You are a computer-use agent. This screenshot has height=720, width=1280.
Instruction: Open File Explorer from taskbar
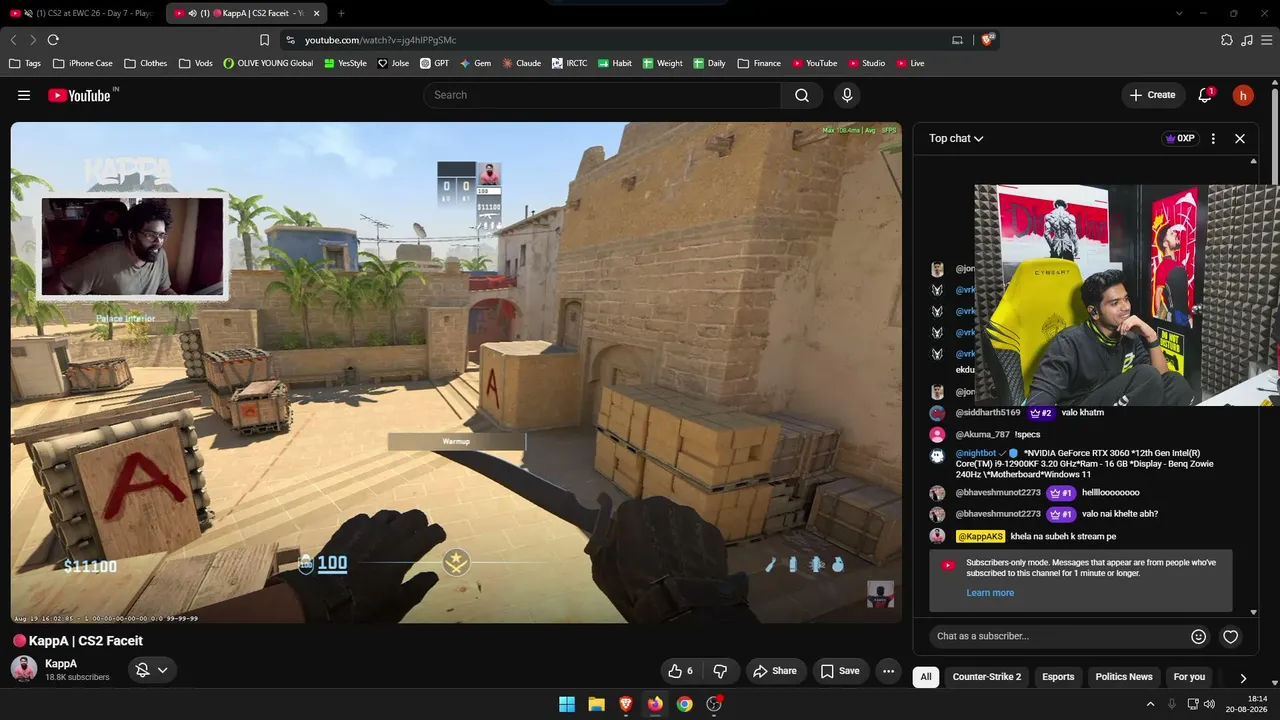pyautogui.click(x=596, y=704)
